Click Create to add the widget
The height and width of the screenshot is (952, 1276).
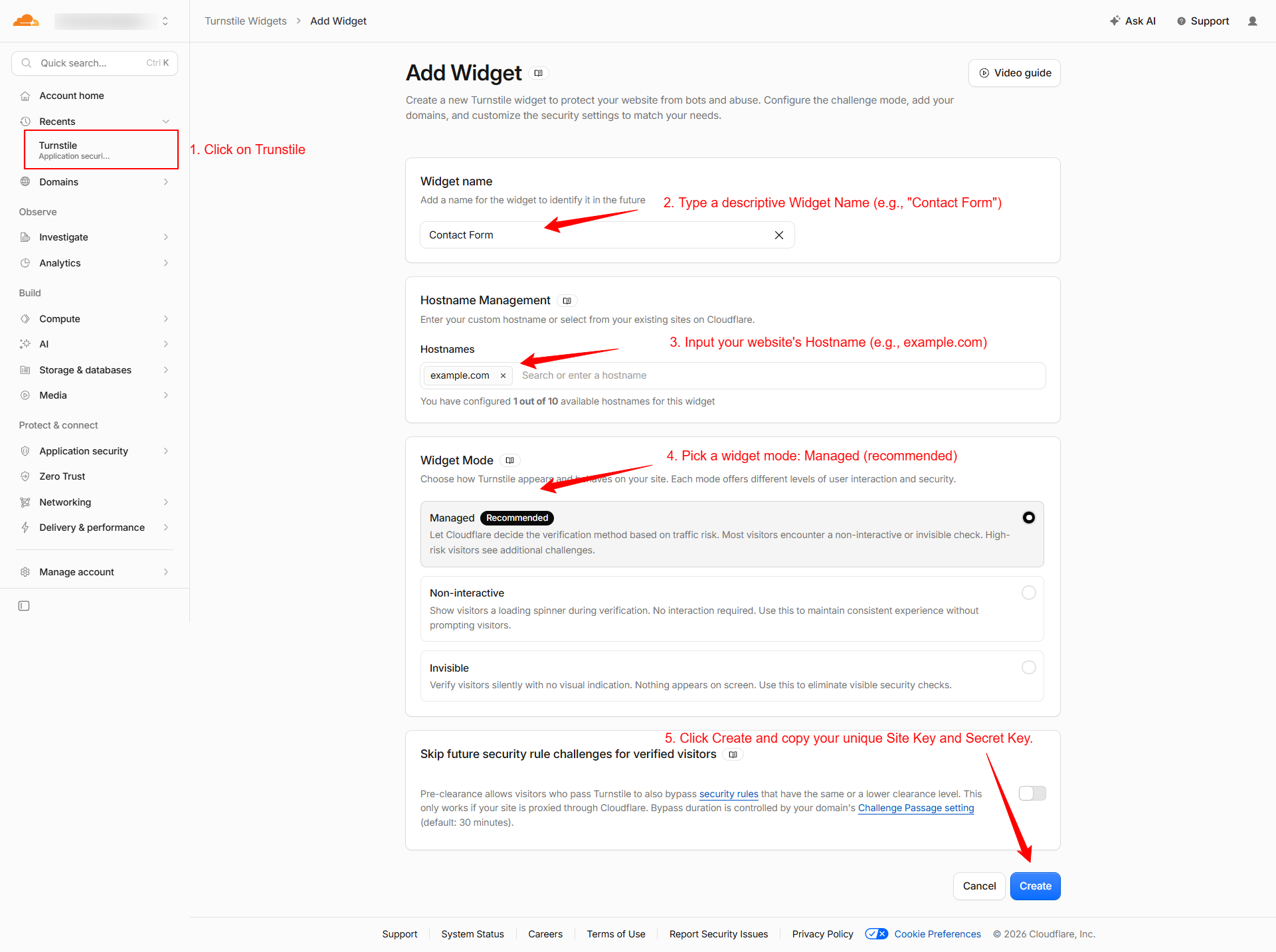coord(1036,886)
